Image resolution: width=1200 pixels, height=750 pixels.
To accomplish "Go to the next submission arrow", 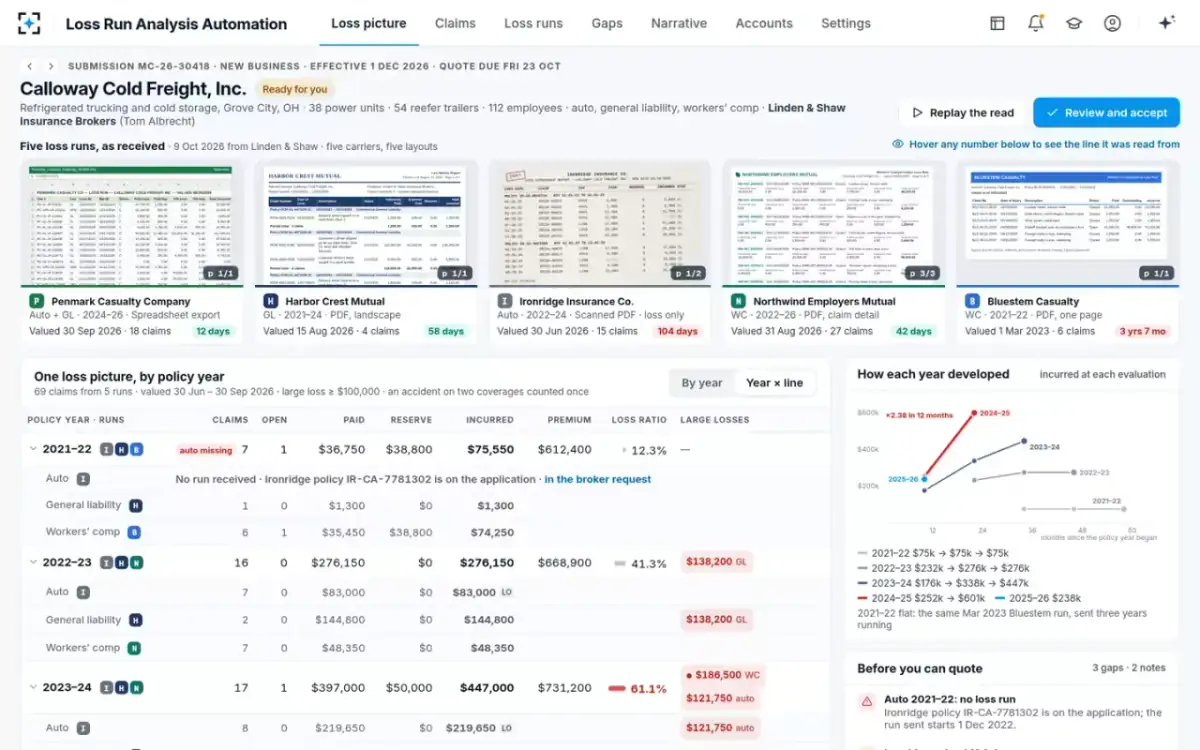I will click(x=51, y=66).
